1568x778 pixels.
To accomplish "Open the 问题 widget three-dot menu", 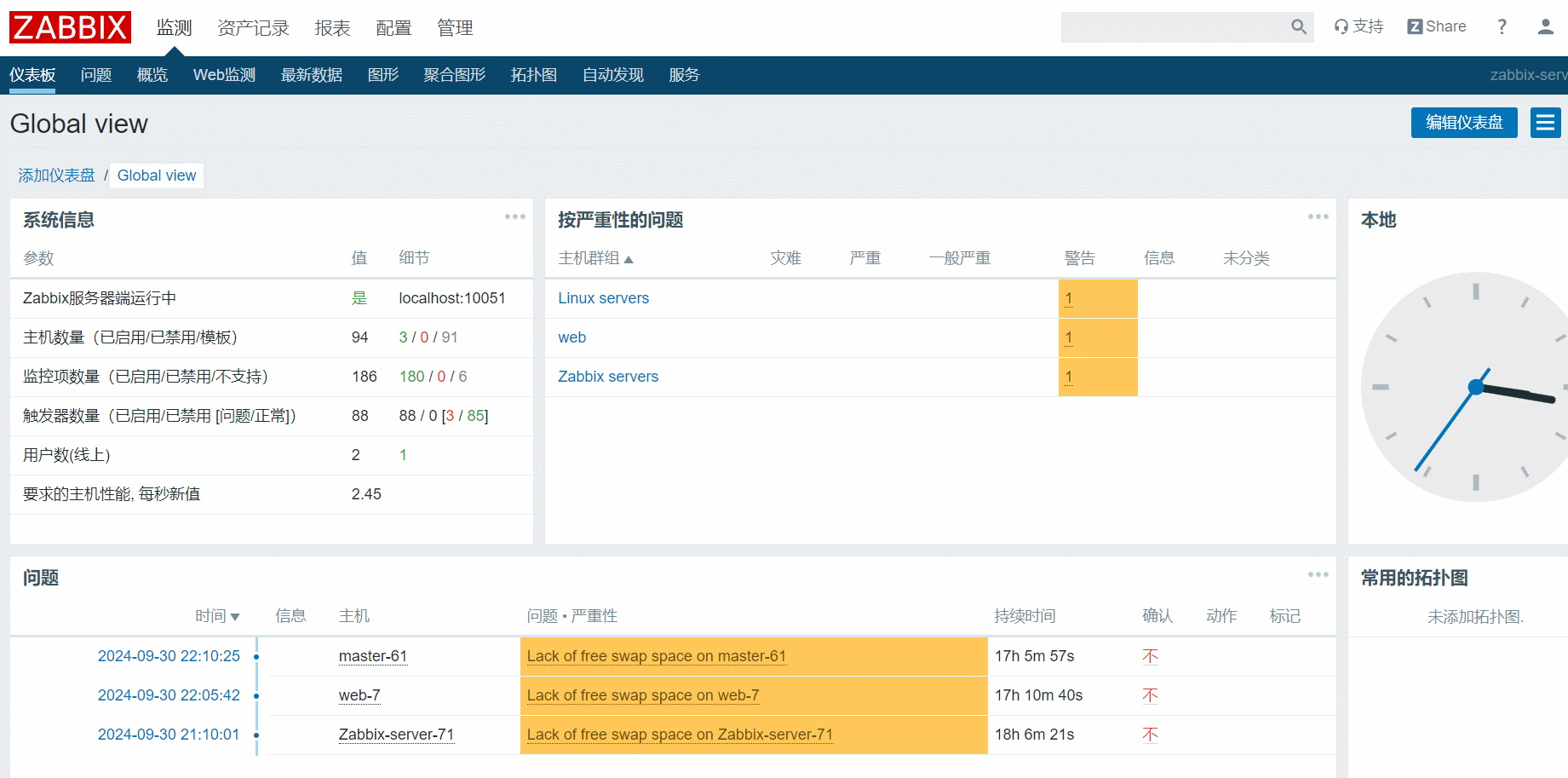I will pos(1318,574).
